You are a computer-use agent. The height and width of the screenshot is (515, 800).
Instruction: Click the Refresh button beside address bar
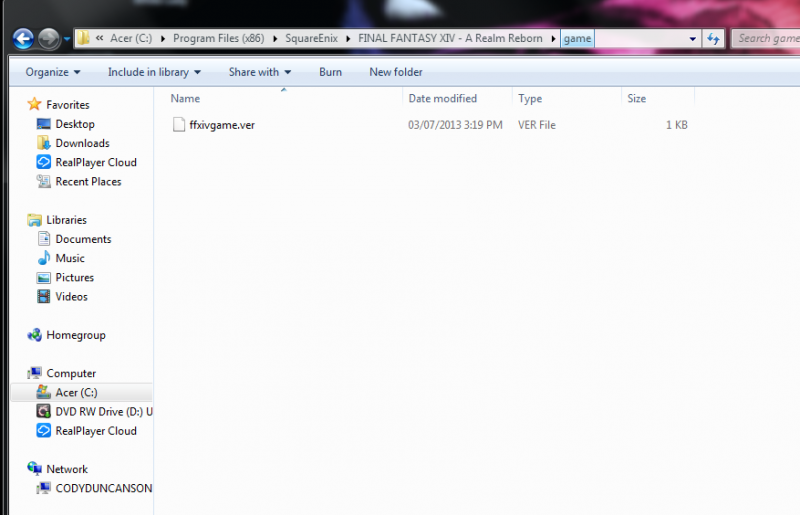[713, 38]
